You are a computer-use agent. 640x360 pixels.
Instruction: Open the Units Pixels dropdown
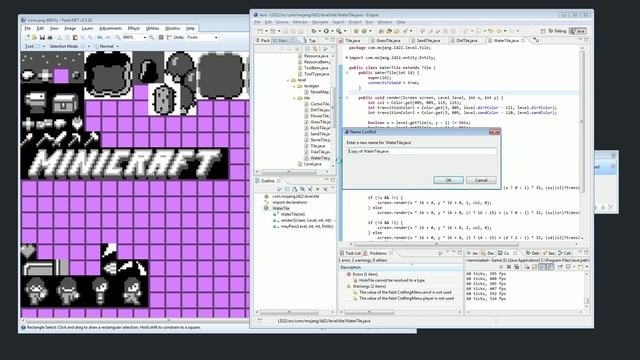tap(216, 37)
